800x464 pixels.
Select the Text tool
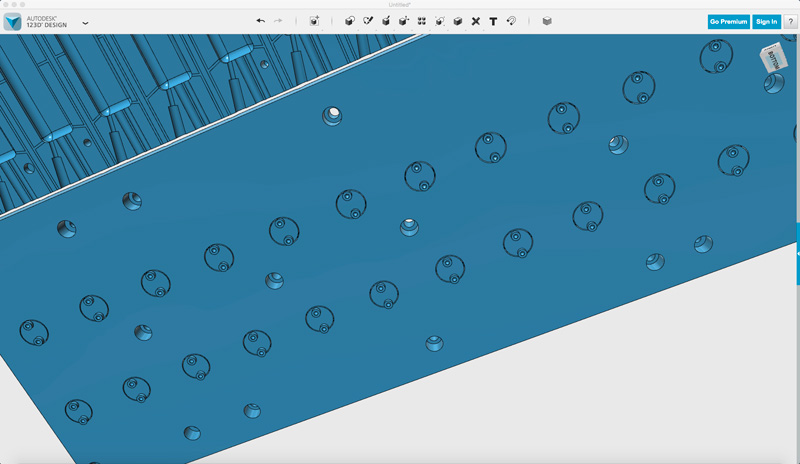pyautogui.click(x=493, y=21)
